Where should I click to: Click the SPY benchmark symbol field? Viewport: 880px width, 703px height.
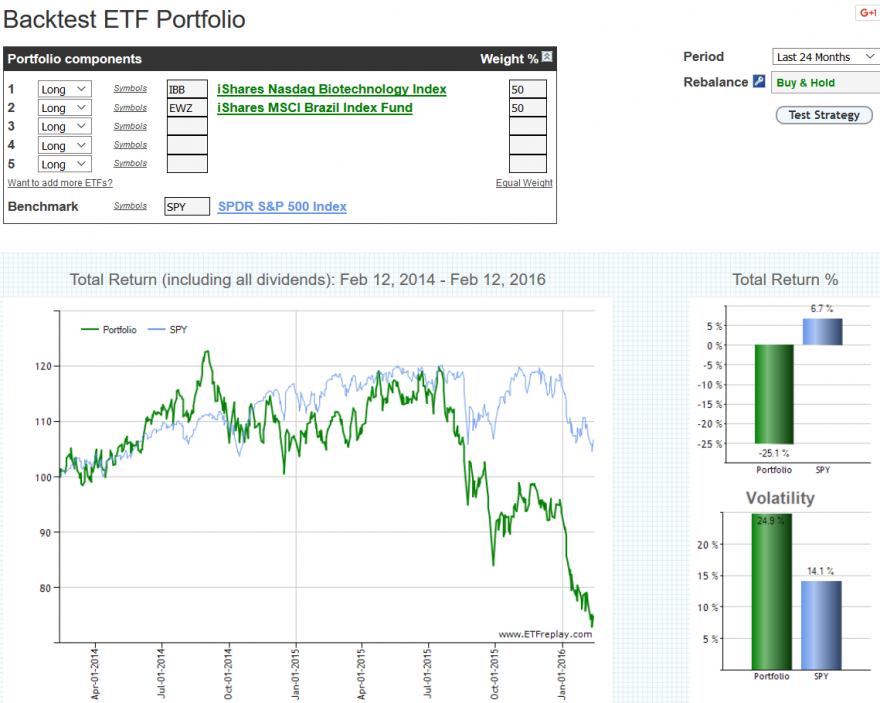click(187, 206)
